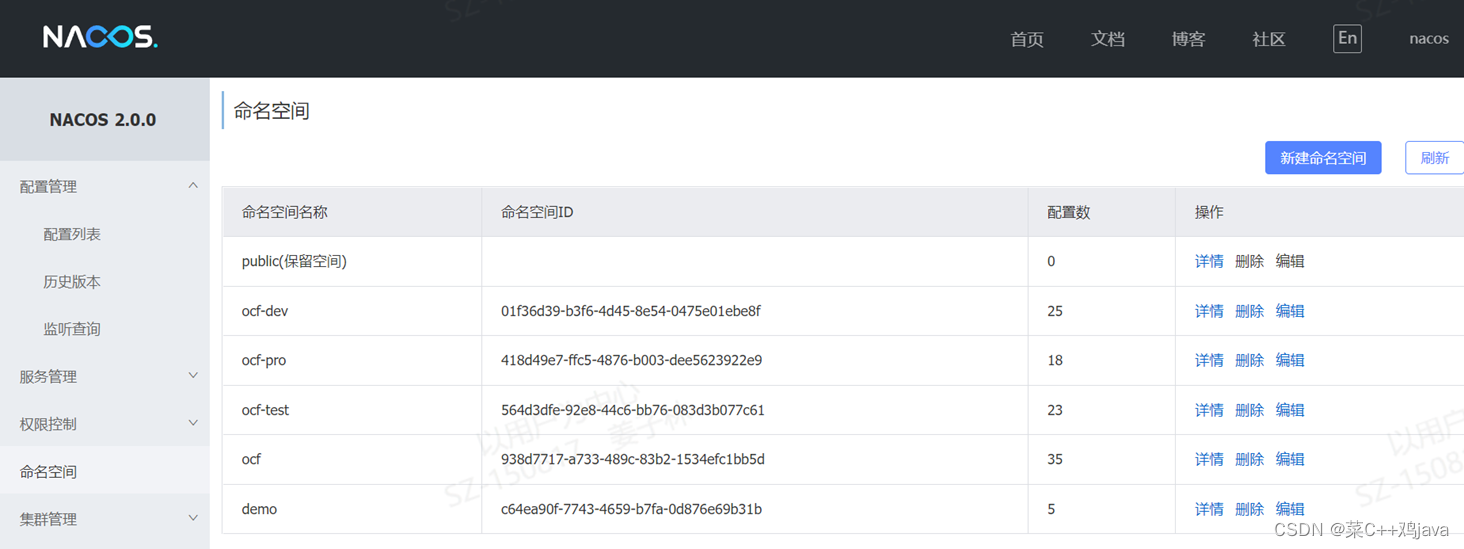Click the 新建命名空间 button

click(x=1323, y=158)
